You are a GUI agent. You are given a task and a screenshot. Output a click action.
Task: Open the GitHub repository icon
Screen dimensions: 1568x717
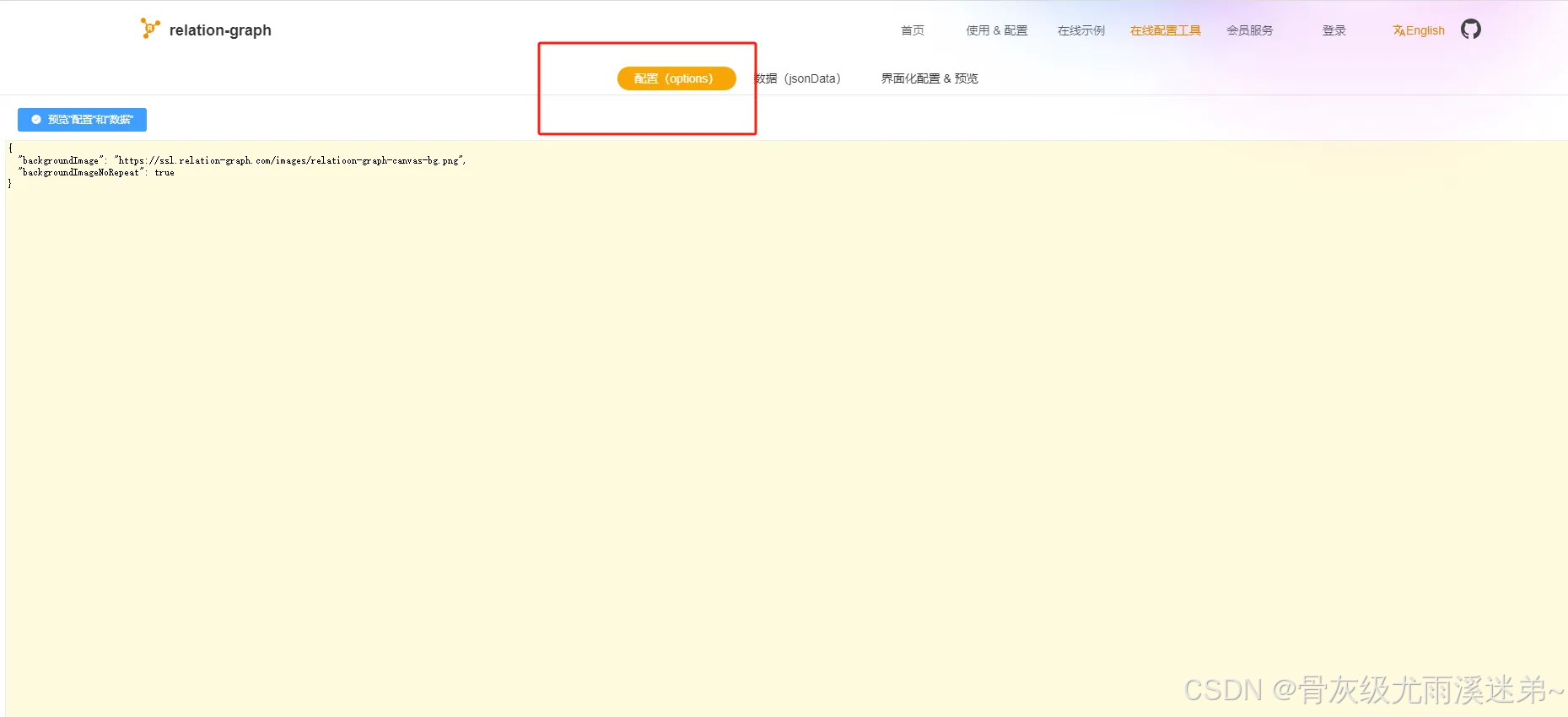click(1470, 30)
